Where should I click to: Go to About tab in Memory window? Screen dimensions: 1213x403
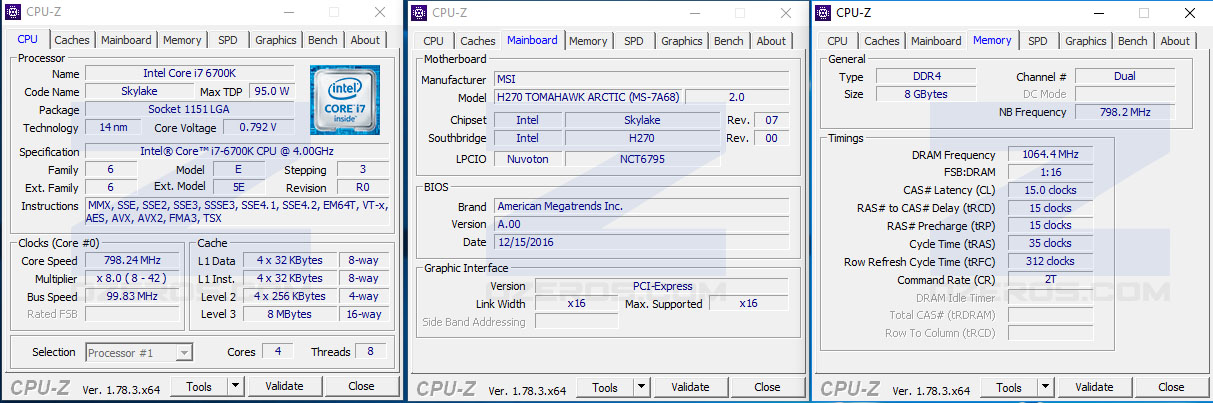[1175, 41]
